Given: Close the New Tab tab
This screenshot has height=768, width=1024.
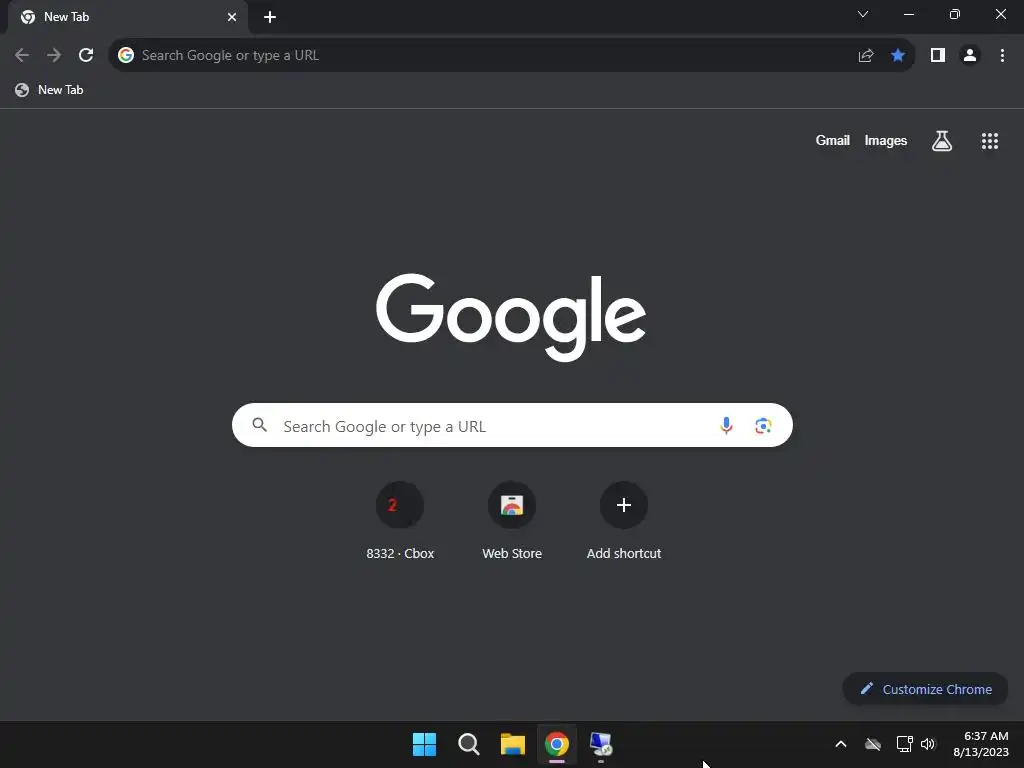Looking at the screenshot, I should (232, 17).
